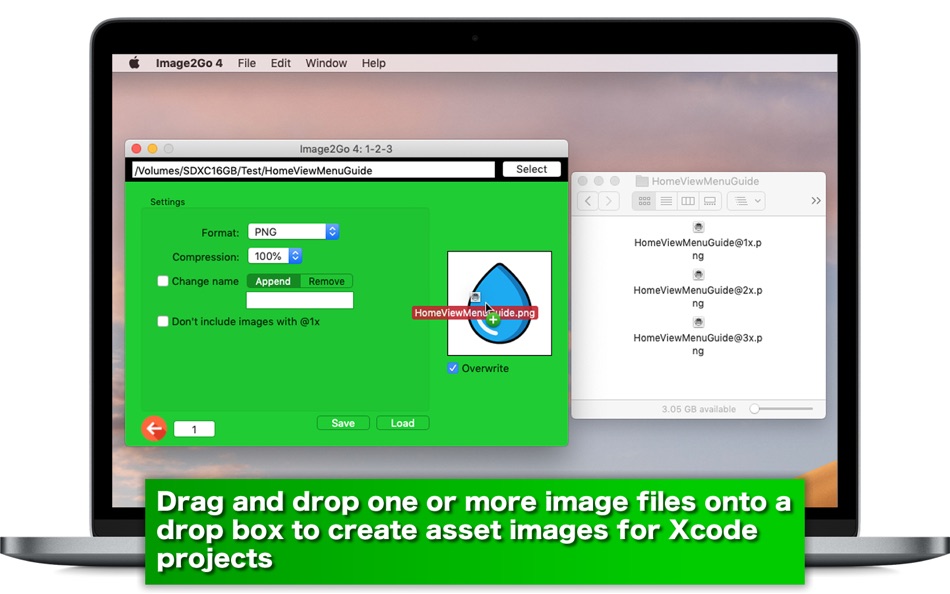Go forward in Finder window

tap(609, 201)
